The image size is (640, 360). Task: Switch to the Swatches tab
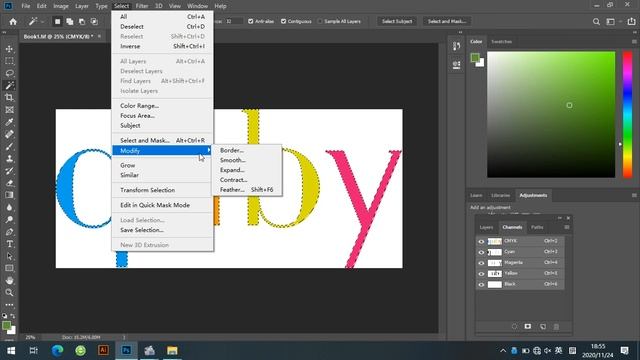[502, 42]
